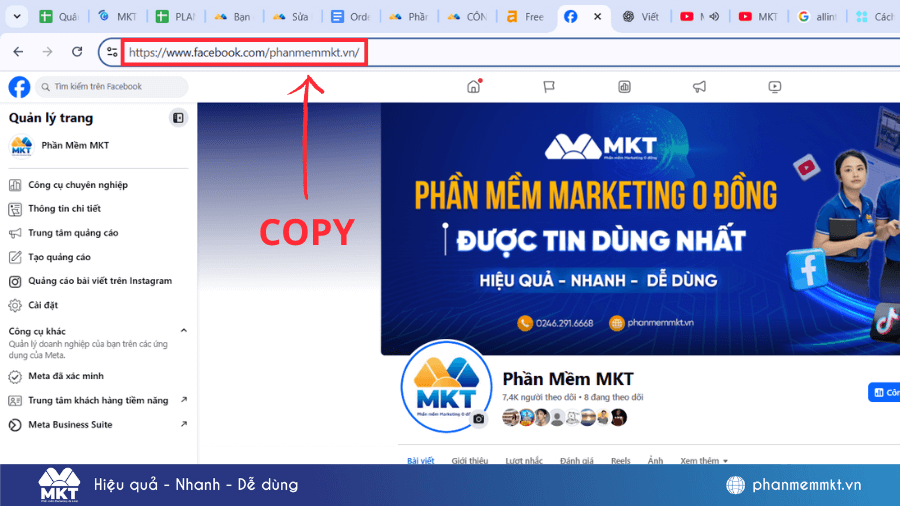Open the insights chart icon in top bar

click(624, 87)
